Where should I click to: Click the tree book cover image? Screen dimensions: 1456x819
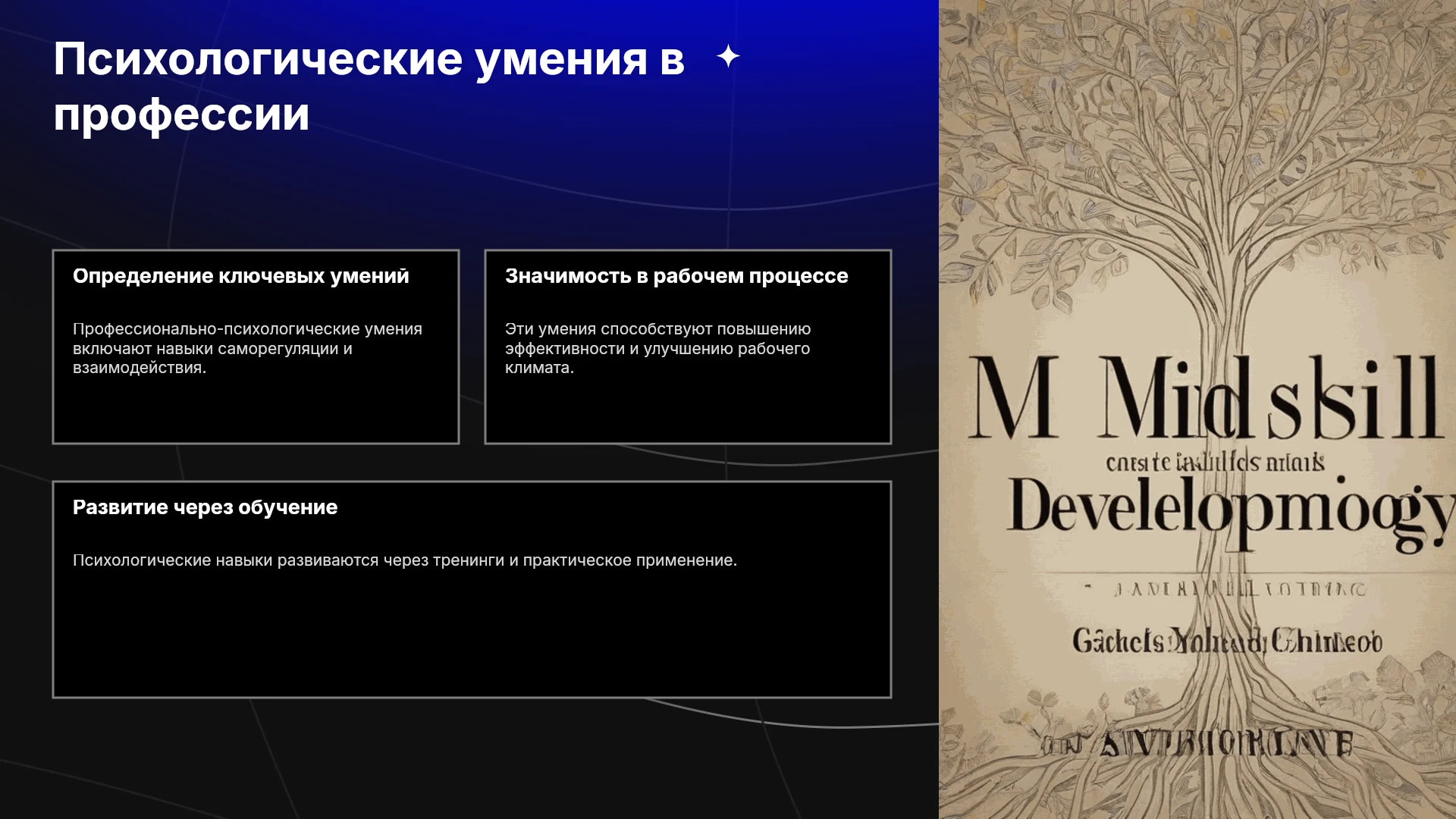point(1197,409)
